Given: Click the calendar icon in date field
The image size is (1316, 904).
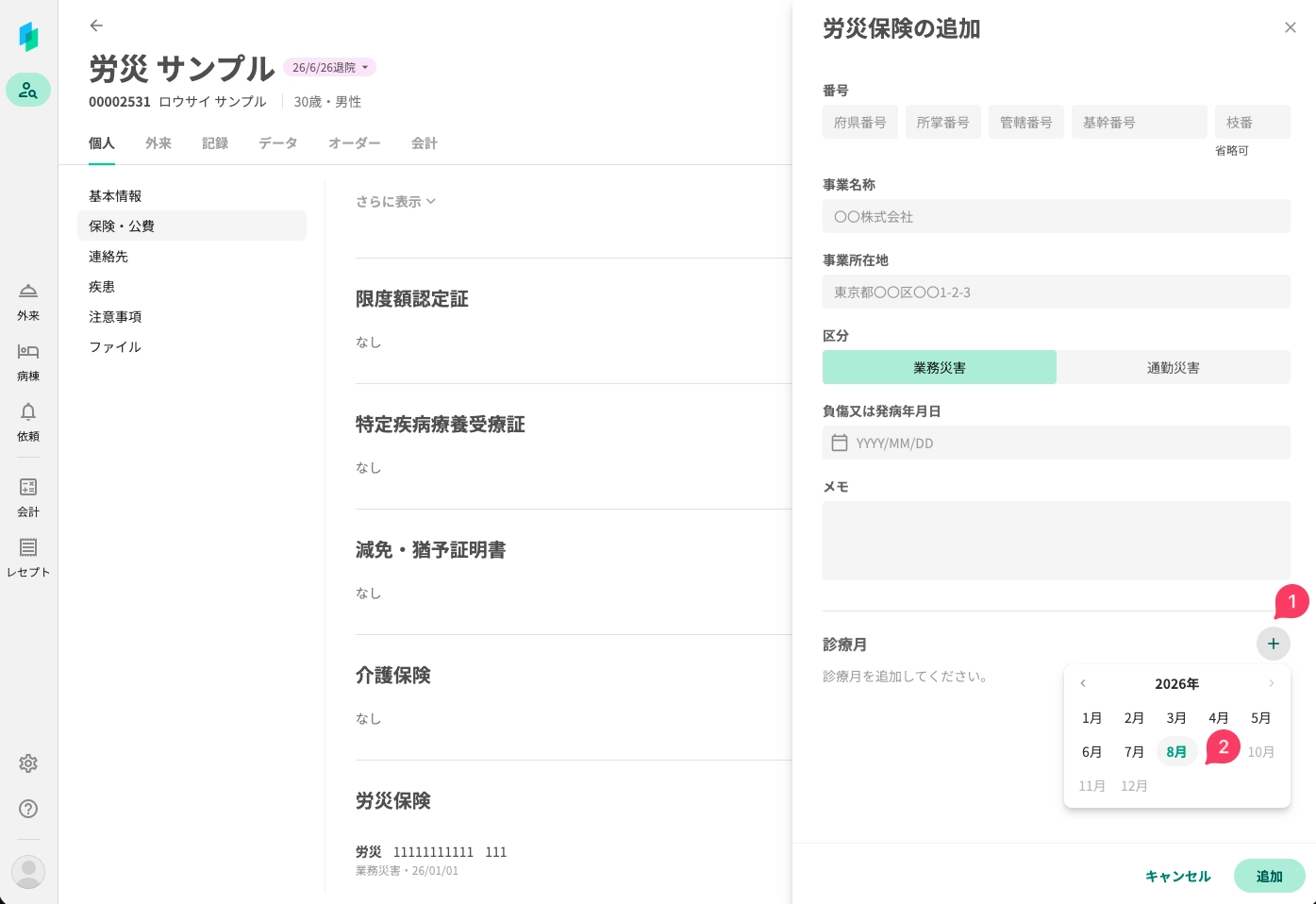Looking at the screenshot, I should pos(840,443).
